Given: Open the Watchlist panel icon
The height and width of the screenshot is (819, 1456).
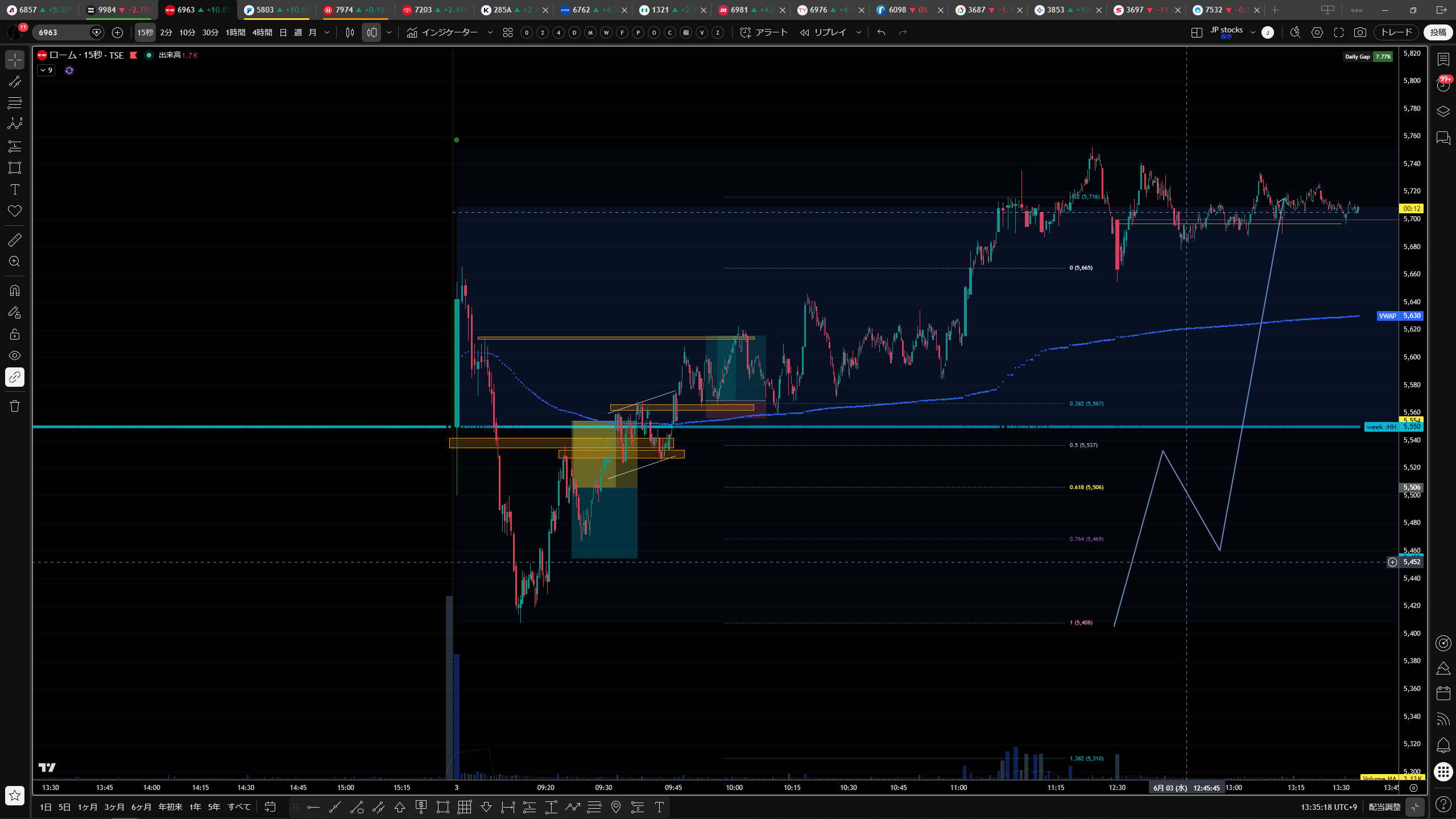Looking at the screenshot, I should (1443, 59).
